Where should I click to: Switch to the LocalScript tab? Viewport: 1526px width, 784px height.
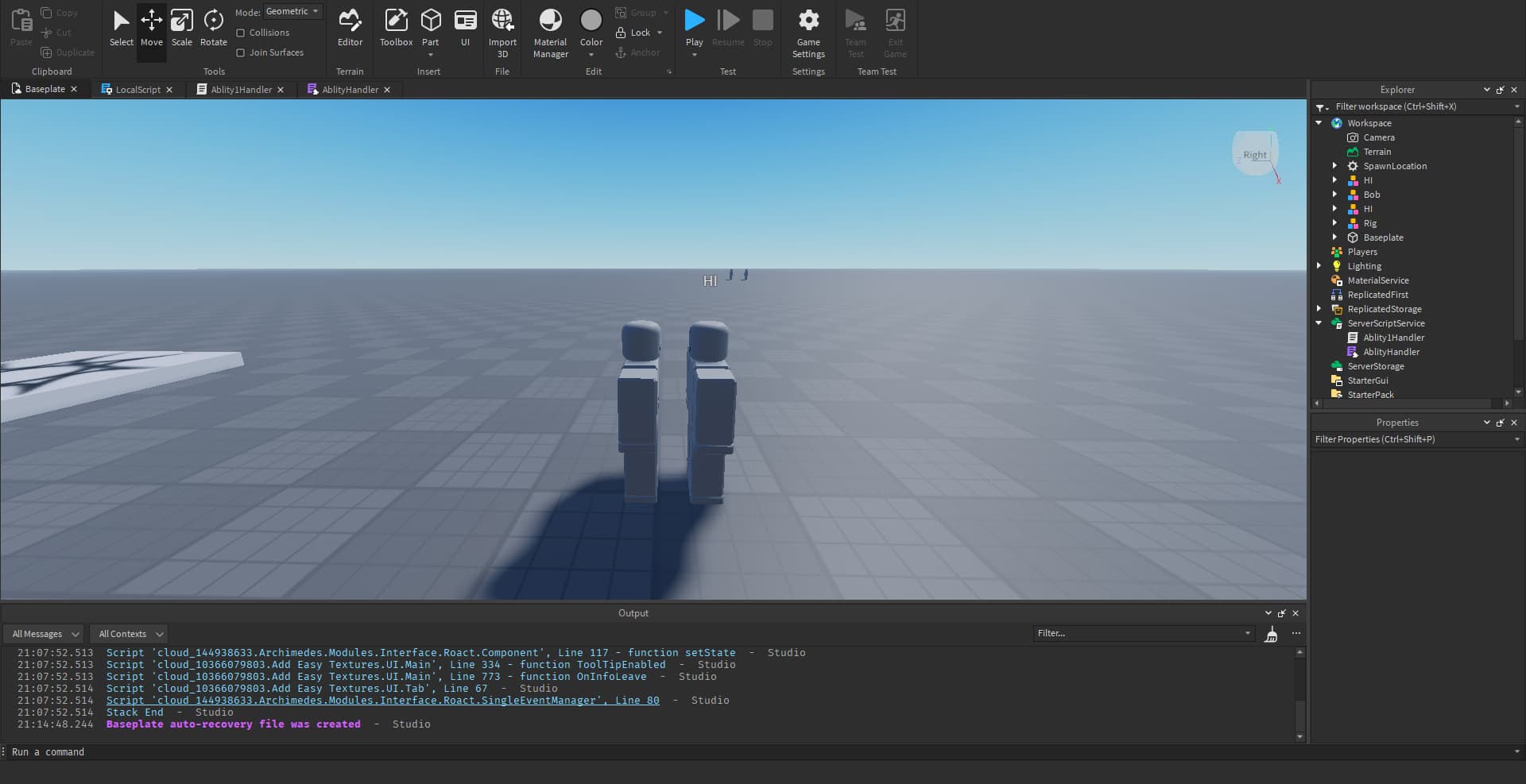pyautogui.click(x=137, y=90)
